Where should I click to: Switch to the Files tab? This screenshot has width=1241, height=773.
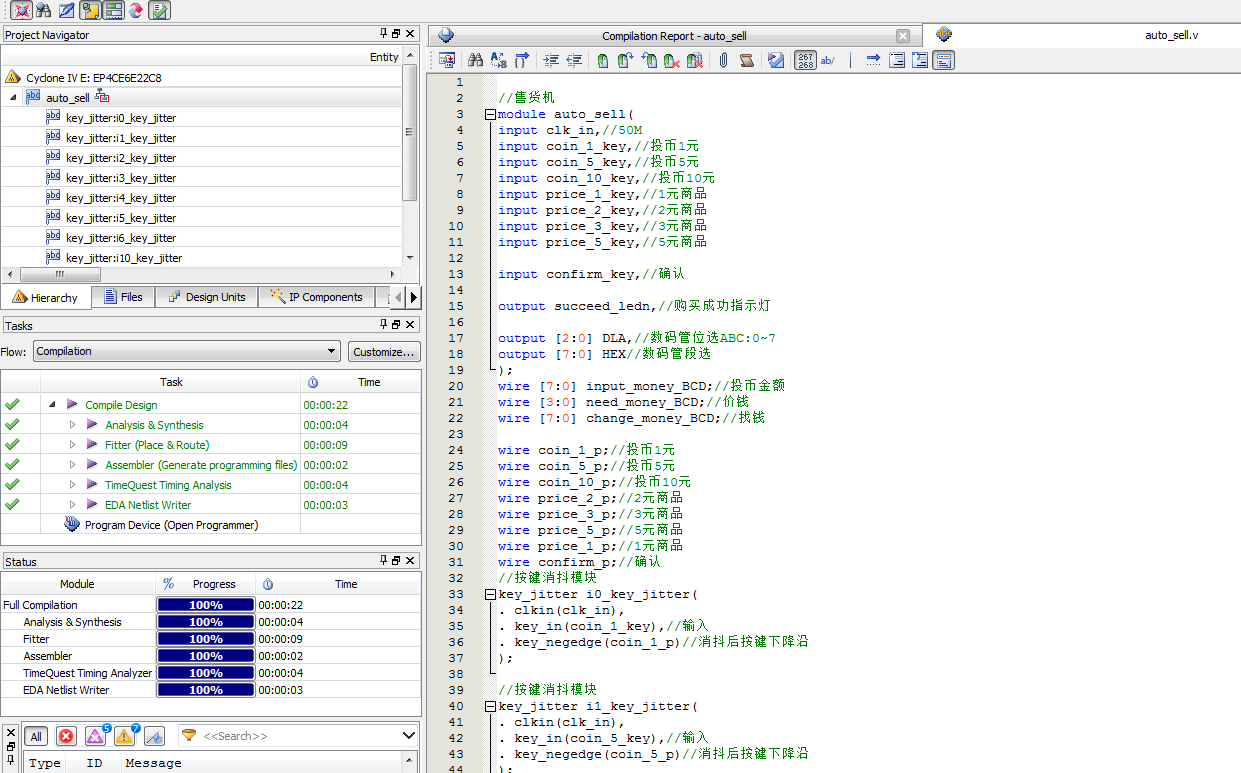point(123,297)
